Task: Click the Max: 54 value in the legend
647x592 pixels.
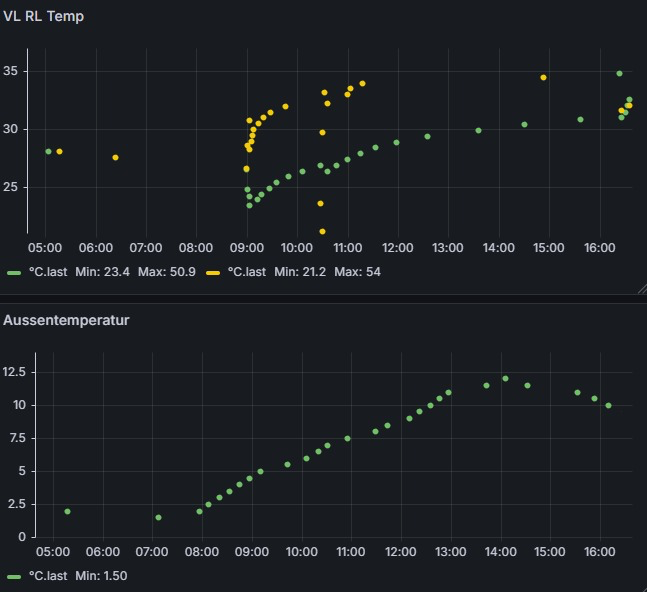Action: pos(357,272)
